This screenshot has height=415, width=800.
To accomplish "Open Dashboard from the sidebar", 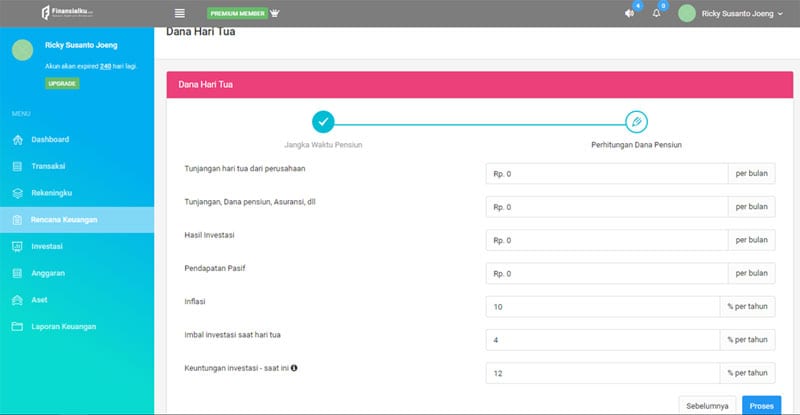I will pyautogui.click(x=50, y=139).
